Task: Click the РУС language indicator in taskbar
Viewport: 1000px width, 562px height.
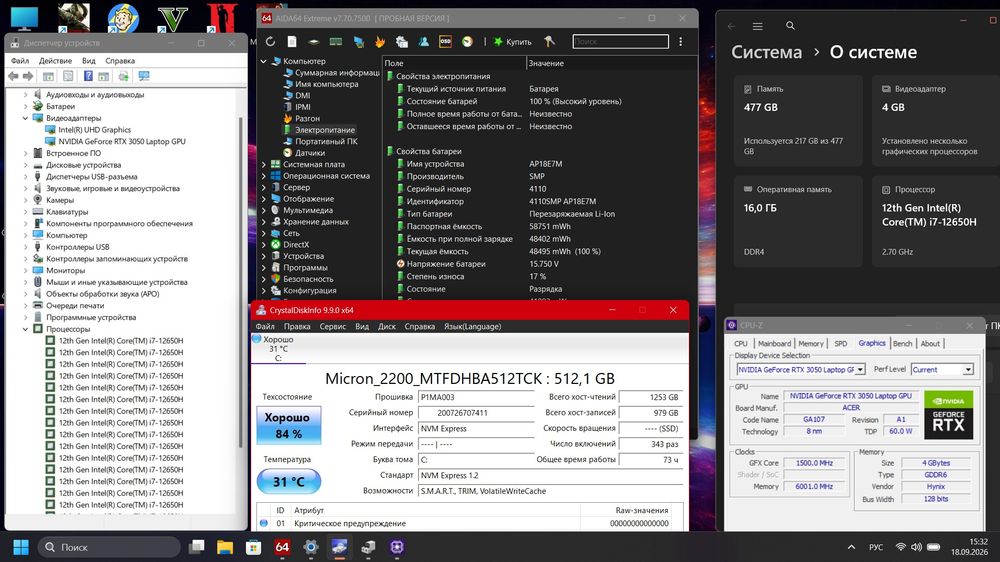Action: [876, 547]
